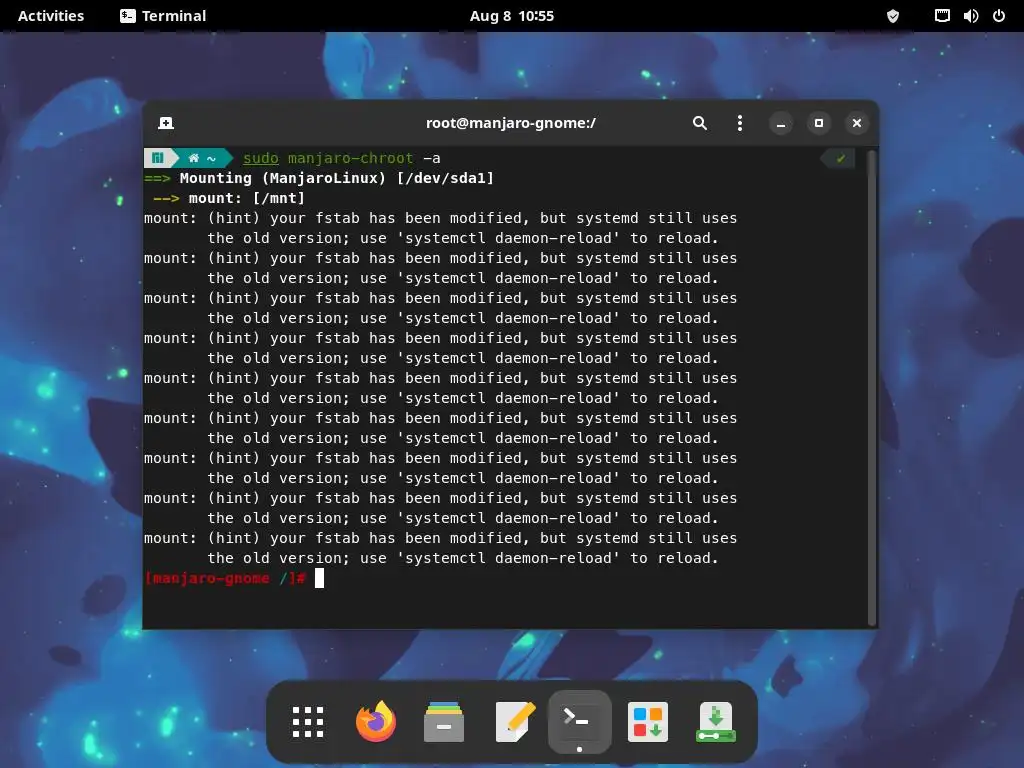The image size is (1024, 768).
Task: Open the power menu icon
Action: click(999, 16)
